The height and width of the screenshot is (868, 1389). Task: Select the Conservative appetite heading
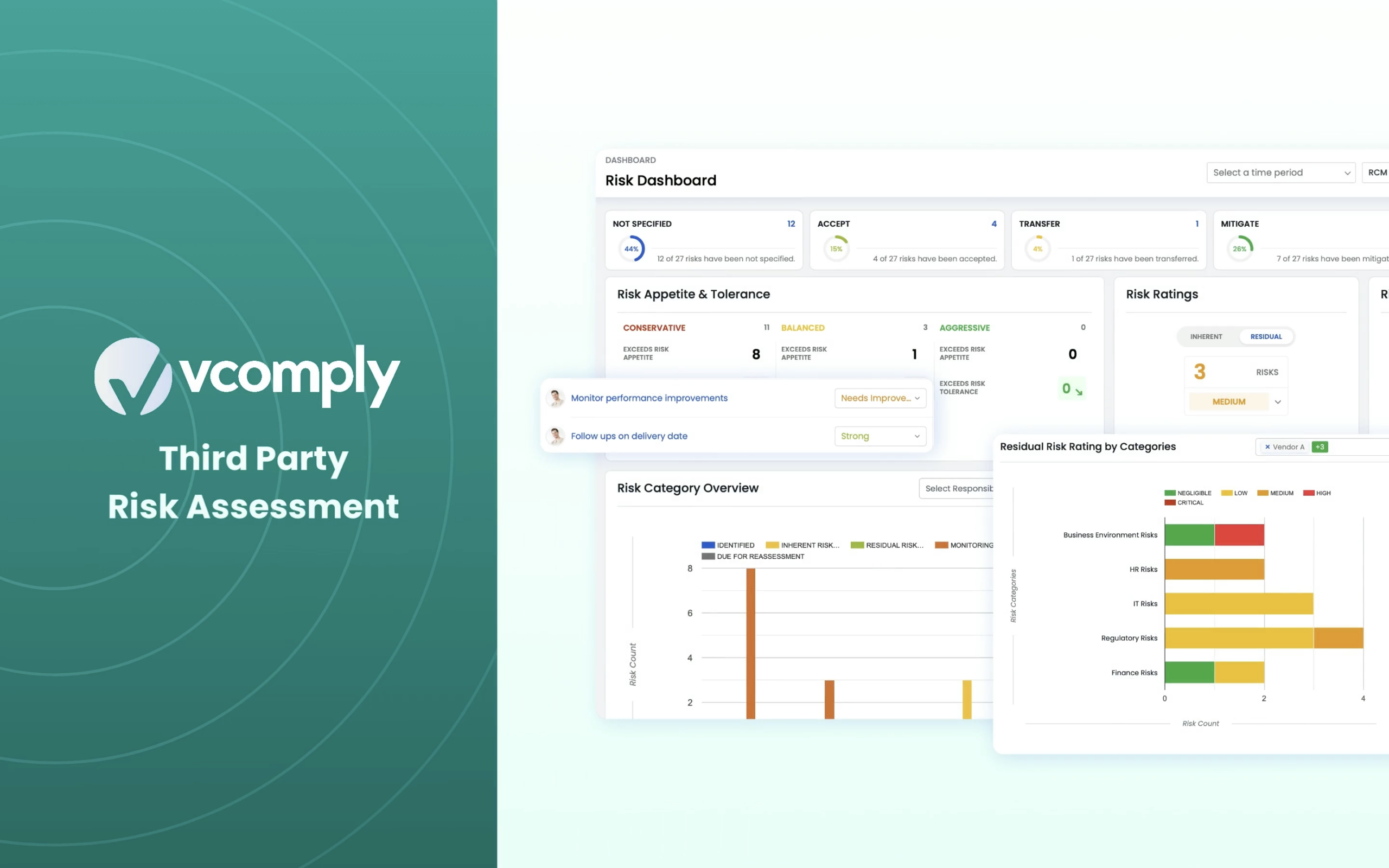click(x=654, y=328)
